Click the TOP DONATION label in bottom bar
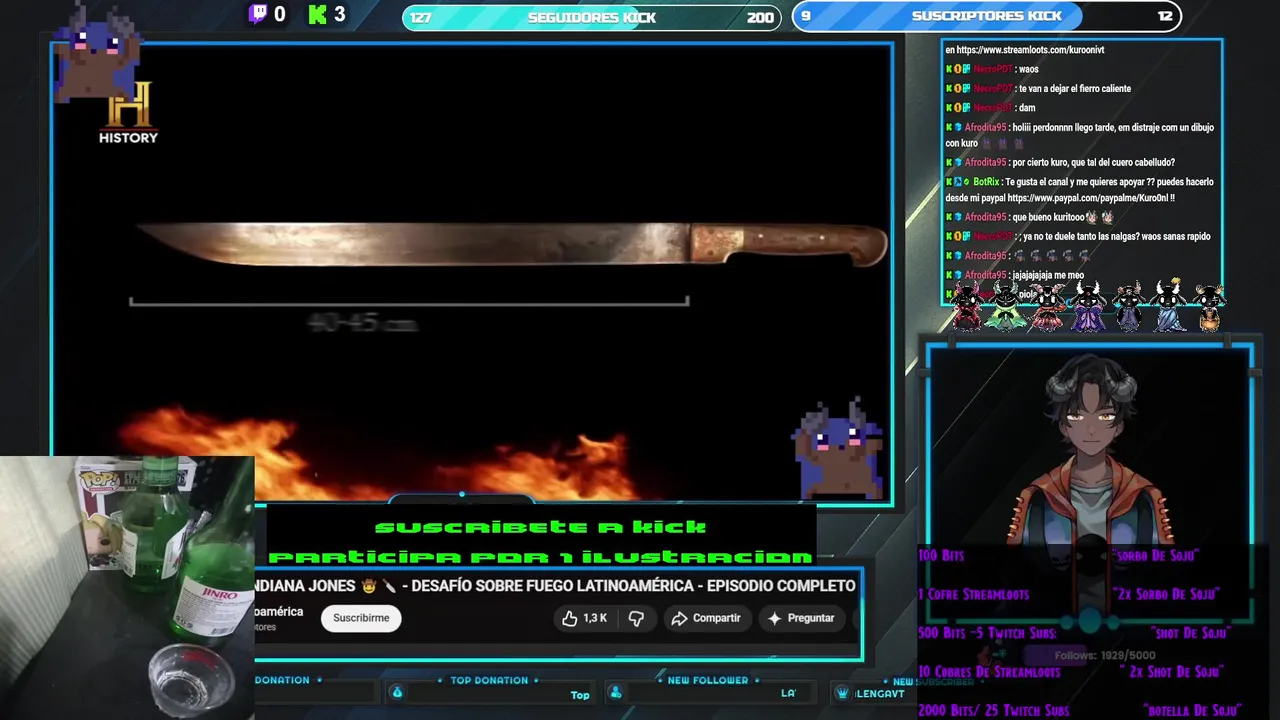This screenshot has width=1280, height=720. tap(489, 680)
